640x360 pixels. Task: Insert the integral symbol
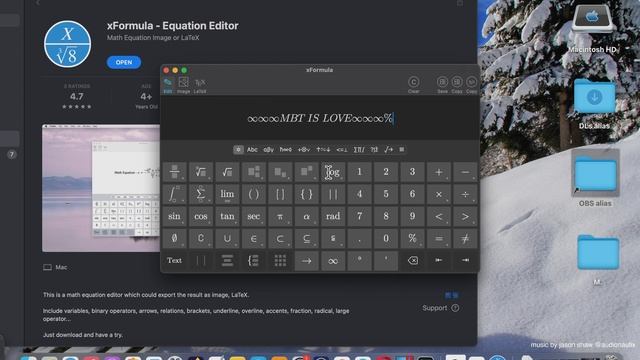click(174, 194)
